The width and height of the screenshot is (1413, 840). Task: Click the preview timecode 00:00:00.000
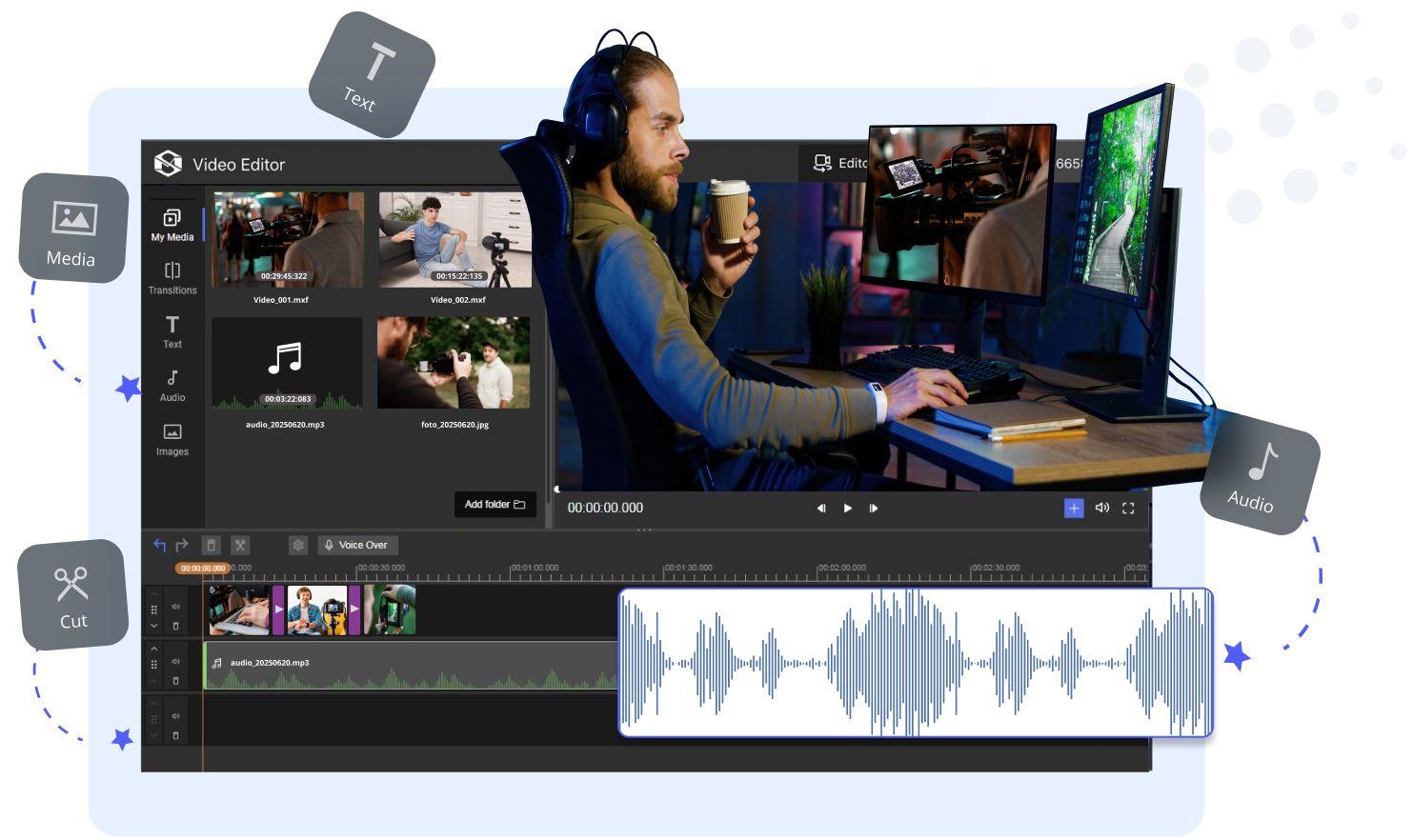point(605,508)
